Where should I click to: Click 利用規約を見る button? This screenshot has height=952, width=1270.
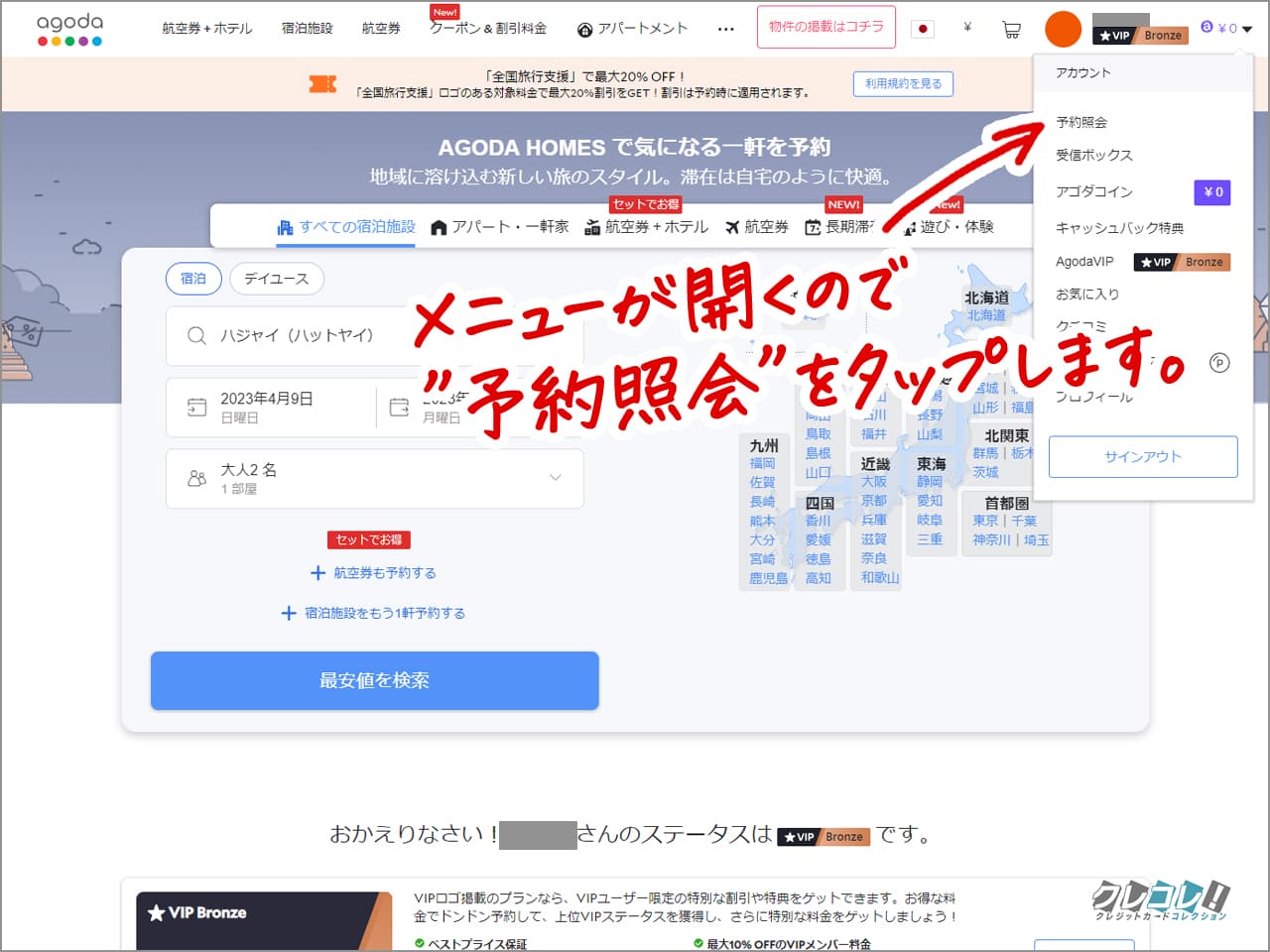tap(903, 84)
